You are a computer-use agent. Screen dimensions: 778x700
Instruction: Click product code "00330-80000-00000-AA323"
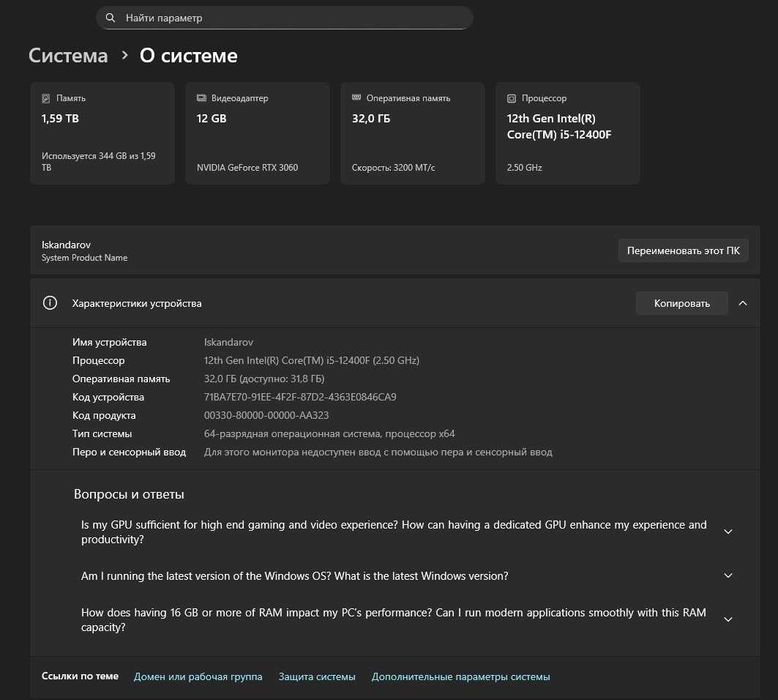[266, 415]
